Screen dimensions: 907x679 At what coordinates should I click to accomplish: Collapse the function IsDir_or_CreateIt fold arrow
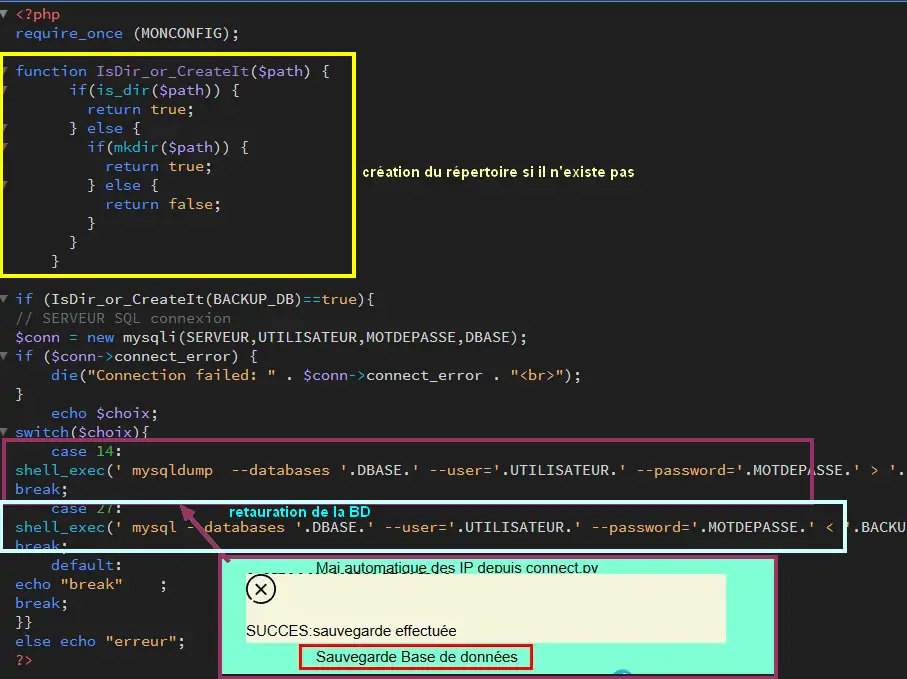click(x=4, y=71)
